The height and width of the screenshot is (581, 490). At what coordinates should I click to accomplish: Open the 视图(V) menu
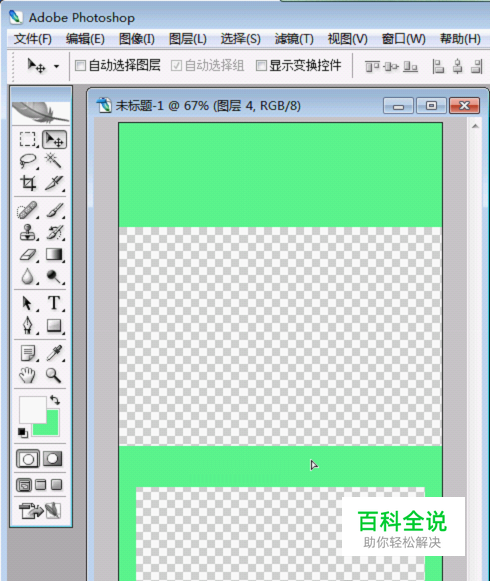point(348,39)
